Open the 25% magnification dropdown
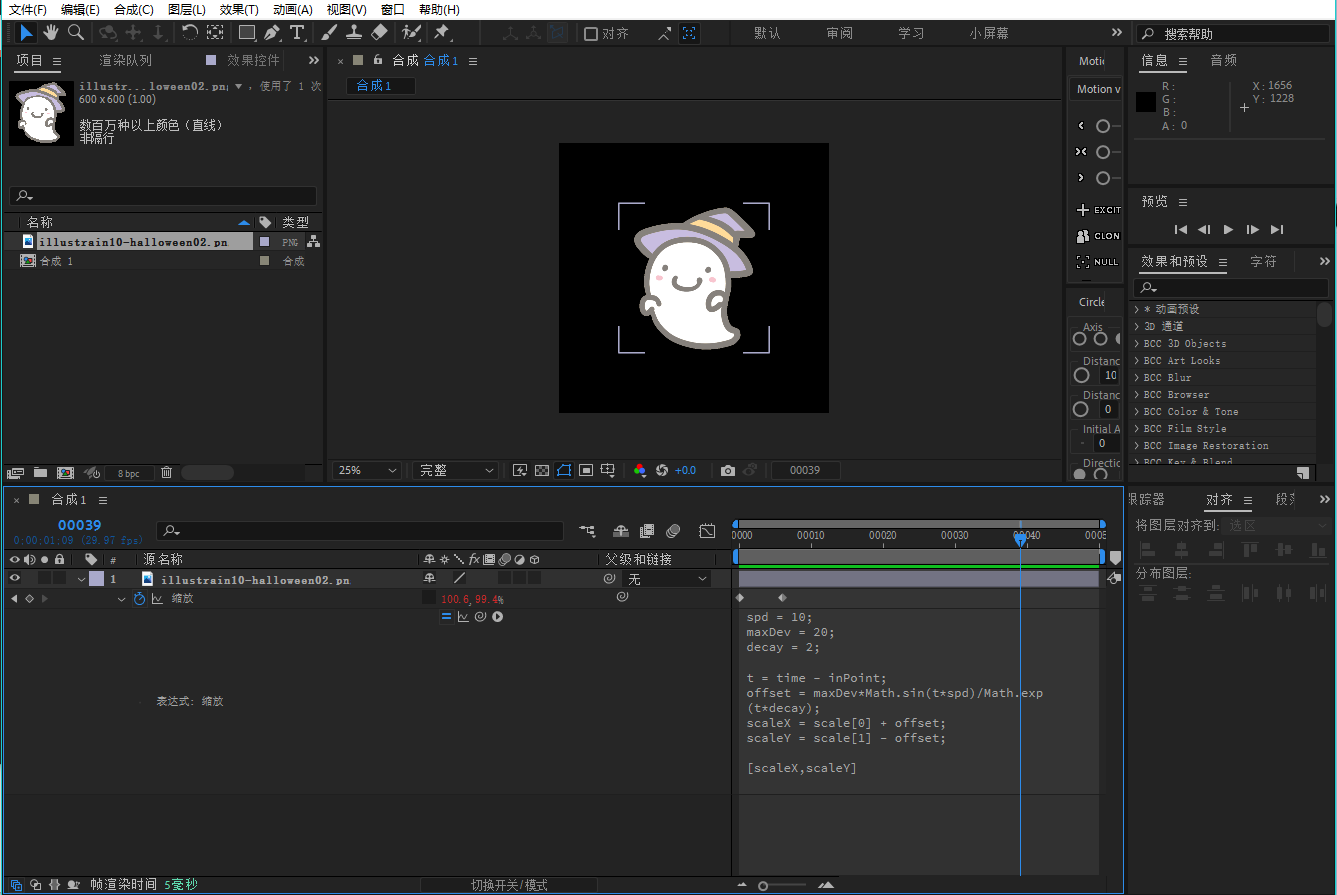The image size is (1337, 895). [x=367, y=470]
